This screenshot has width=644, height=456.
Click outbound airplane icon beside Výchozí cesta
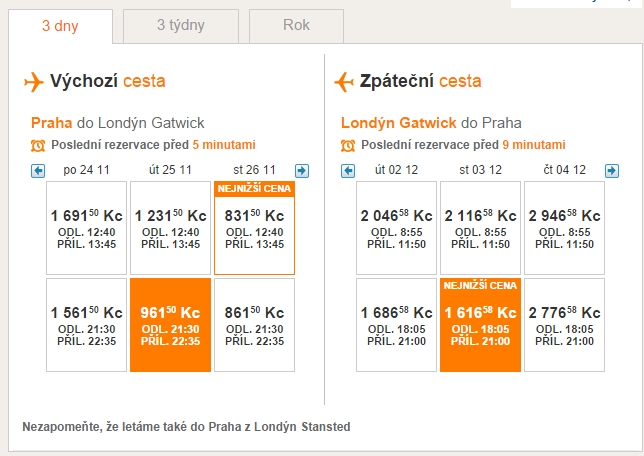click(x=34, y=82)
